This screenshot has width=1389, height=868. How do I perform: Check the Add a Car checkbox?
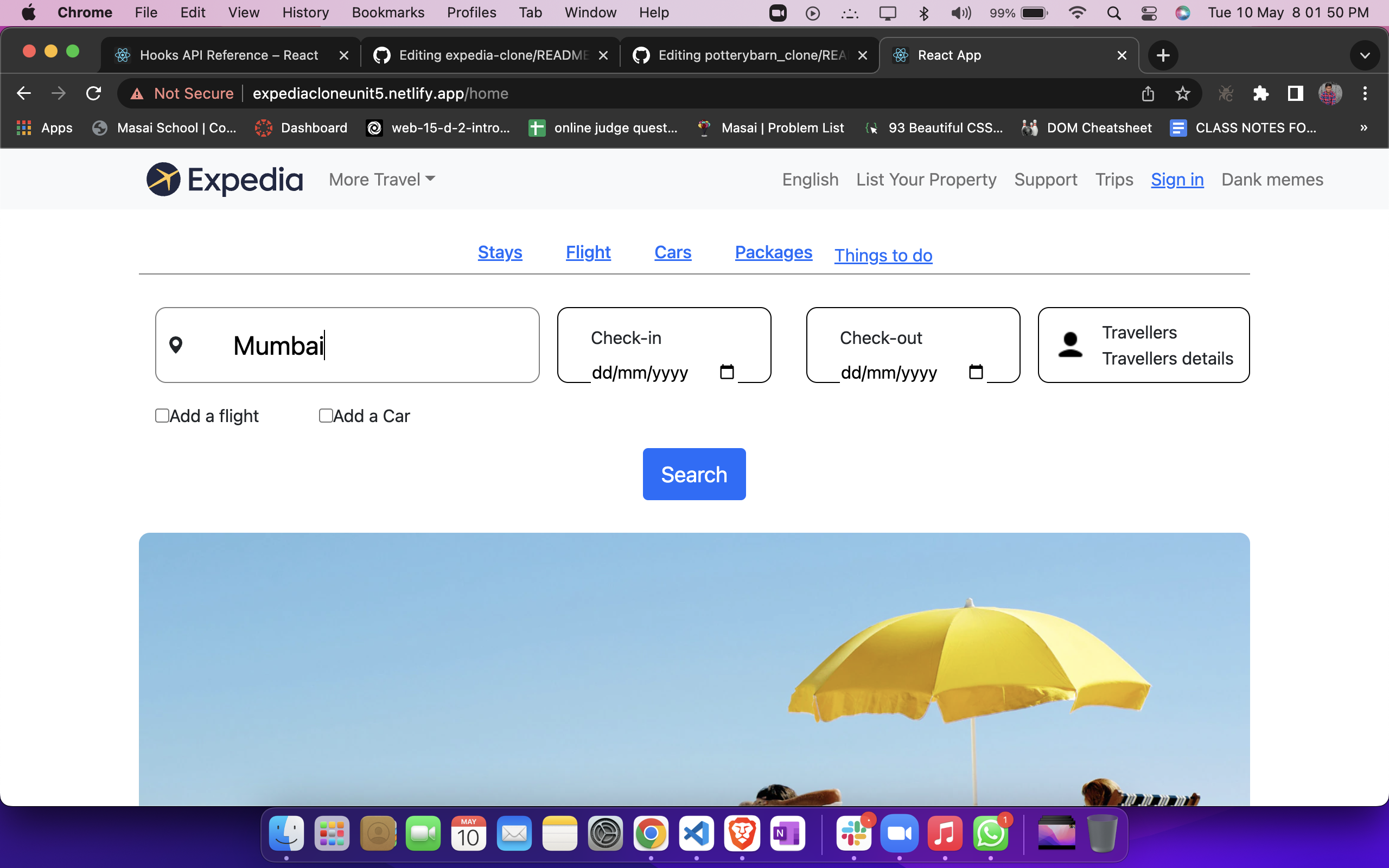[326, 415]
